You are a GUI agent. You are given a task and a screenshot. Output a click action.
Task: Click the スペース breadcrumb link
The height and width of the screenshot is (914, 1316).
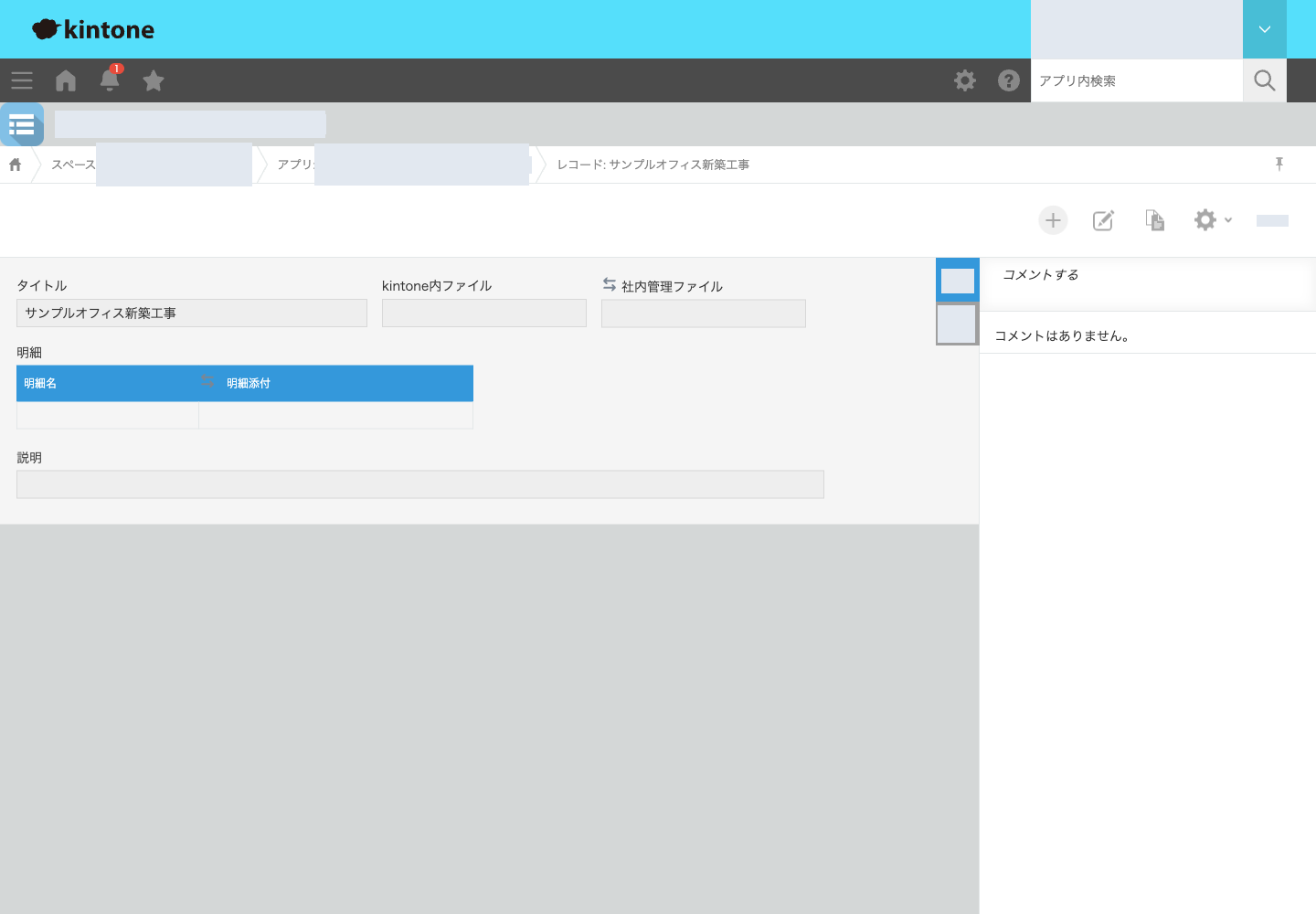73,165
